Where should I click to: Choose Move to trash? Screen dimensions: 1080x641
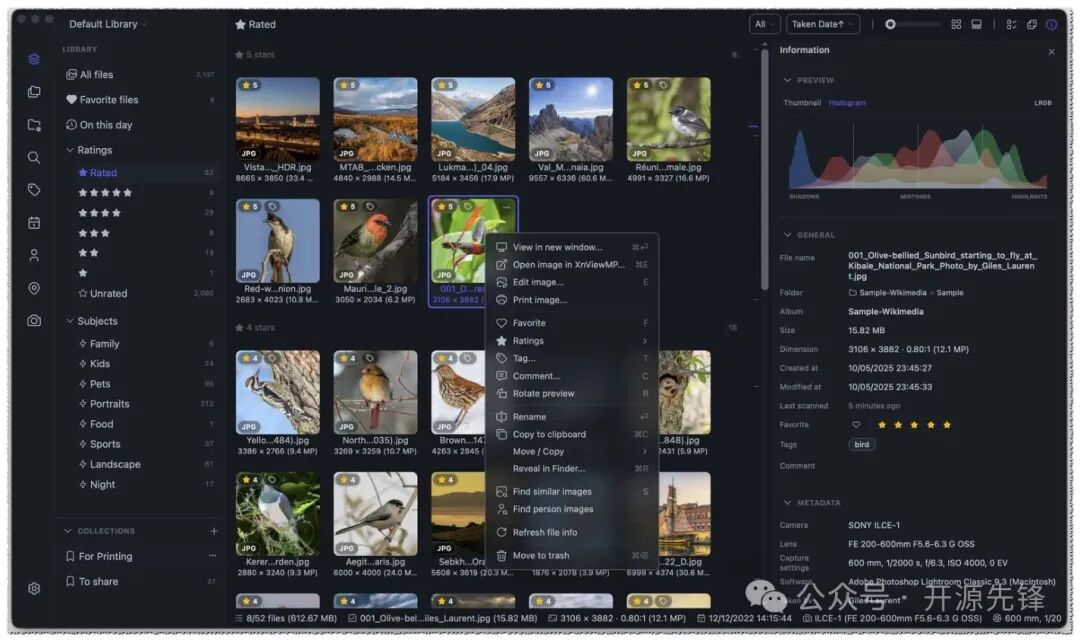tap(572, 556)
